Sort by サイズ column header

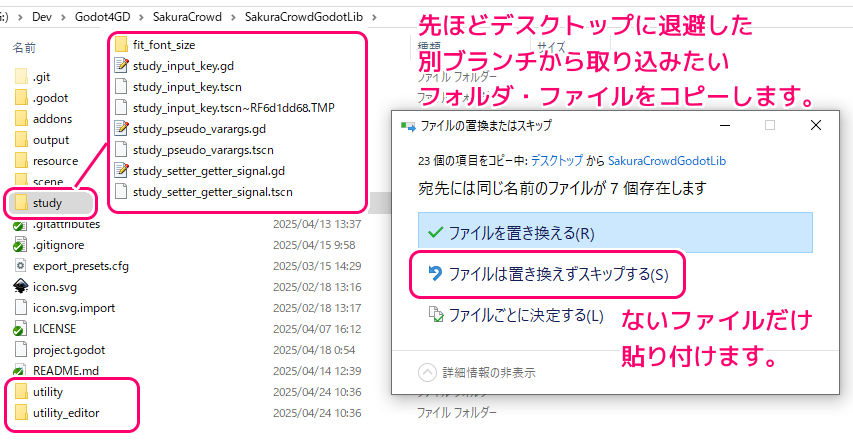[x=551, y=47]
